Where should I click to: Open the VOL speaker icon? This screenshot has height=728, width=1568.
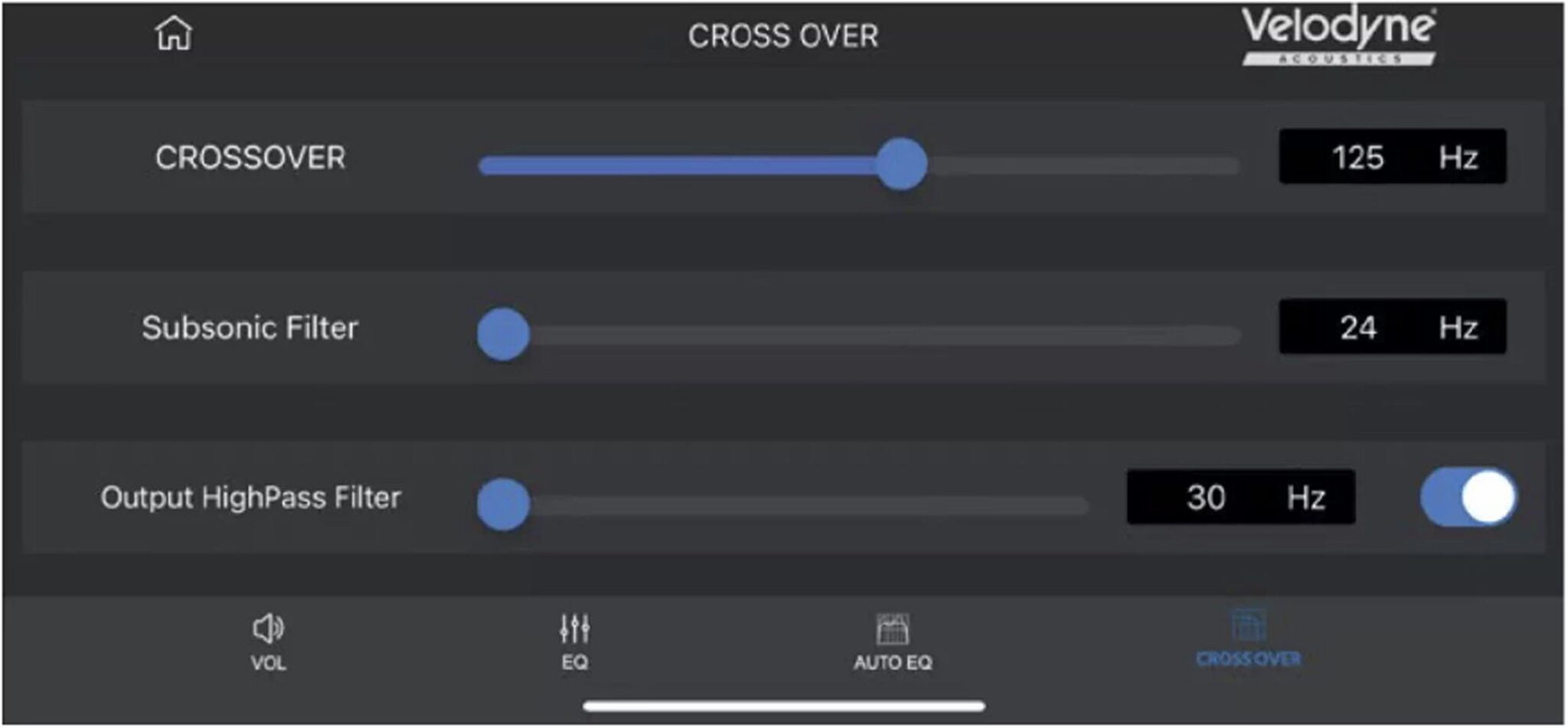[x=268, y=628]
